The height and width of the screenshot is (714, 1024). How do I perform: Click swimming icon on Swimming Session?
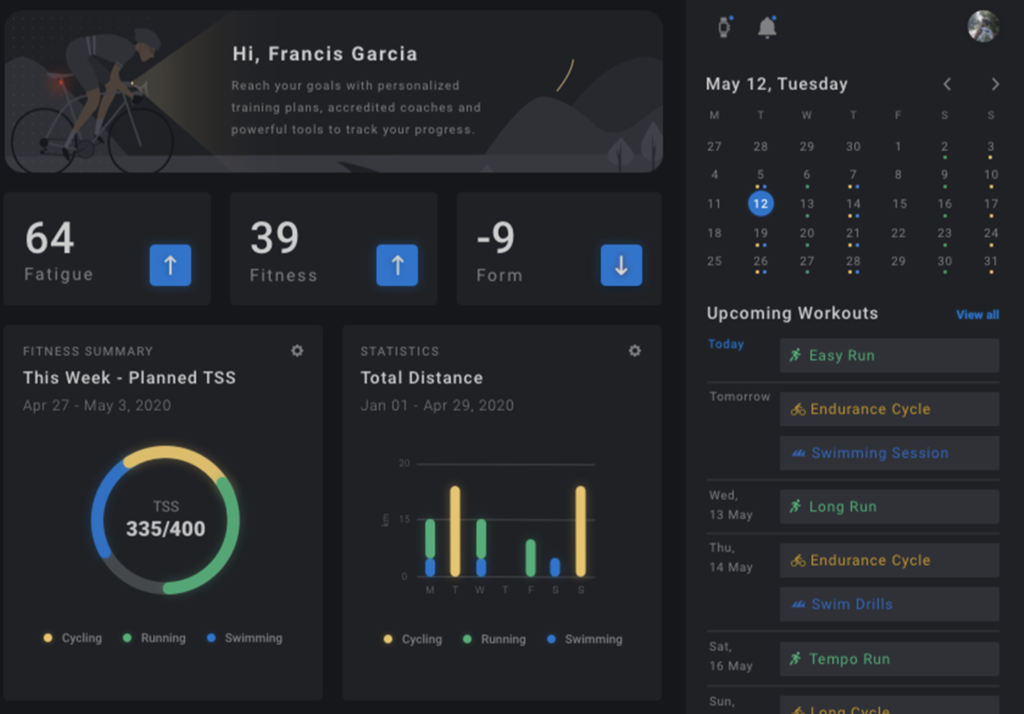798,453
